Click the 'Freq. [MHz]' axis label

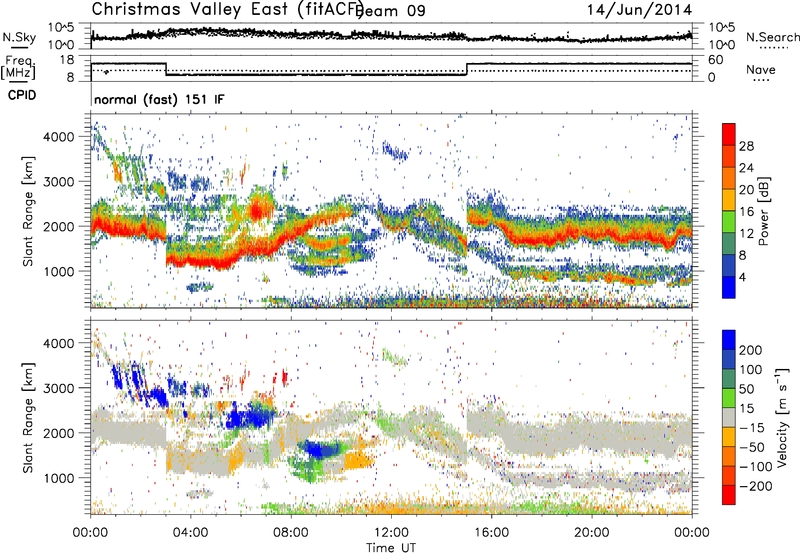[x=18, y=67]
